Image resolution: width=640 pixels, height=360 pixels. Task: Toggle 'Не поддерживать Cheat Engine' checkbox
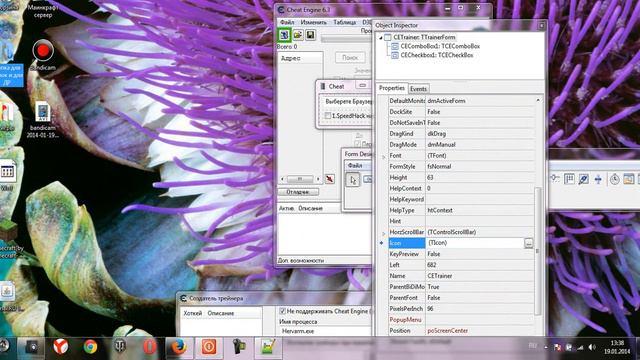[x=282, y=311]
